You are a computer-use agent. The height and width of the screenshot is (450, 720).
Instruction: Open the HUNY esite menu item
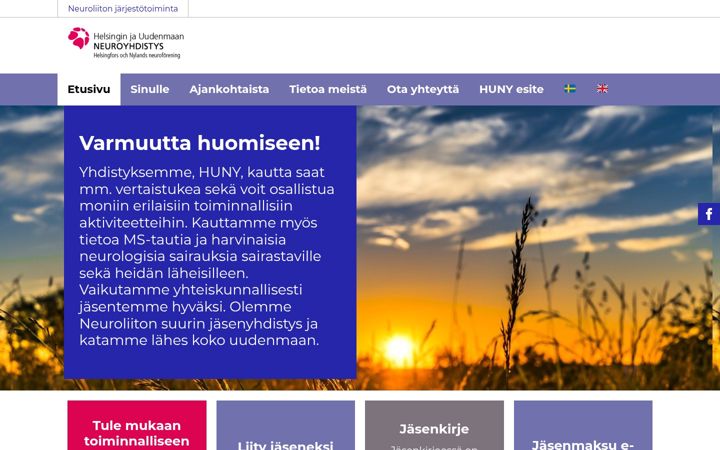[x=511, y=89]
